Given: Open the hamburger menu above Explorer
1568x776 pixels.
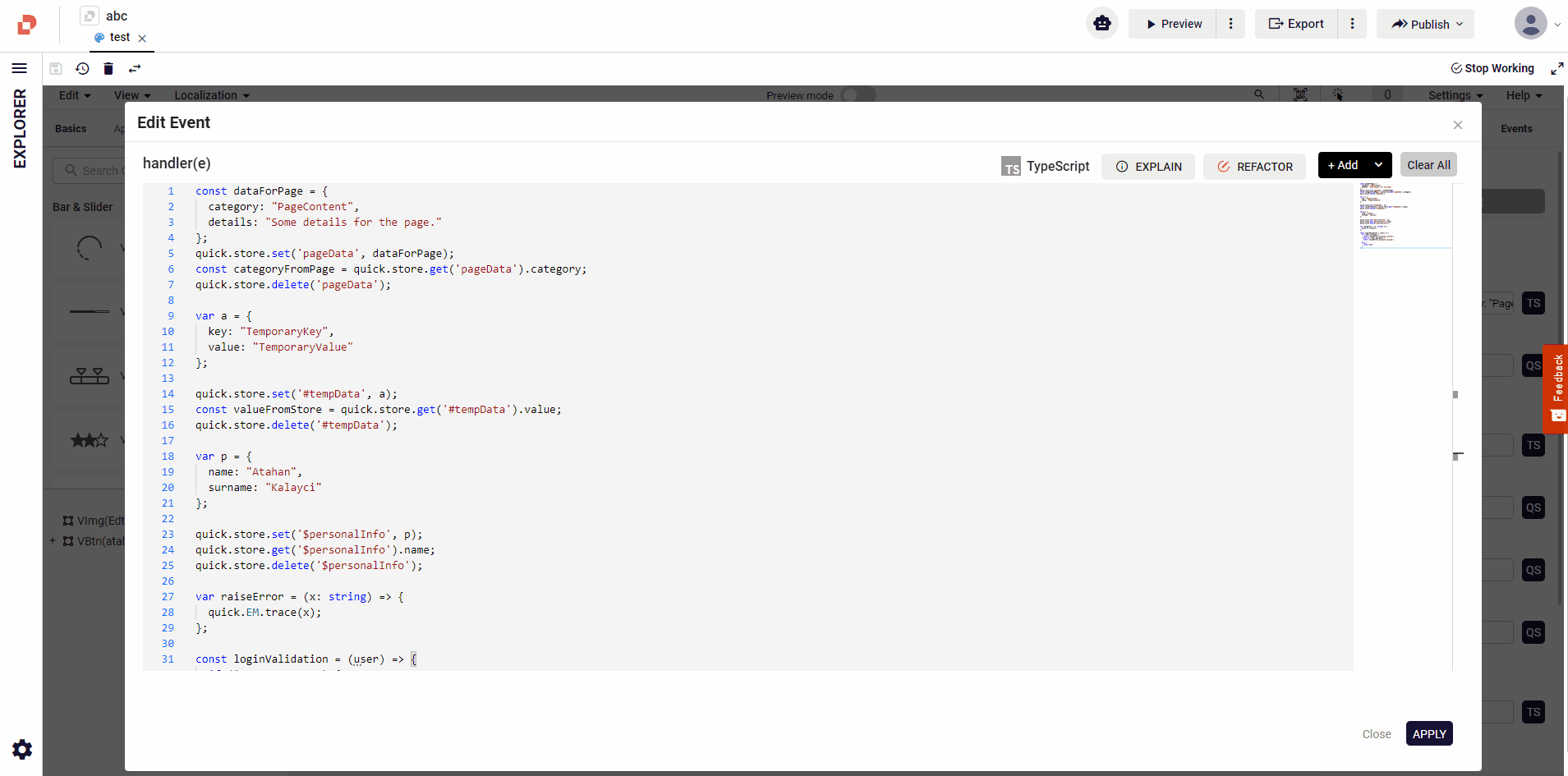Looking at the screenshot, I should point(20,69).
